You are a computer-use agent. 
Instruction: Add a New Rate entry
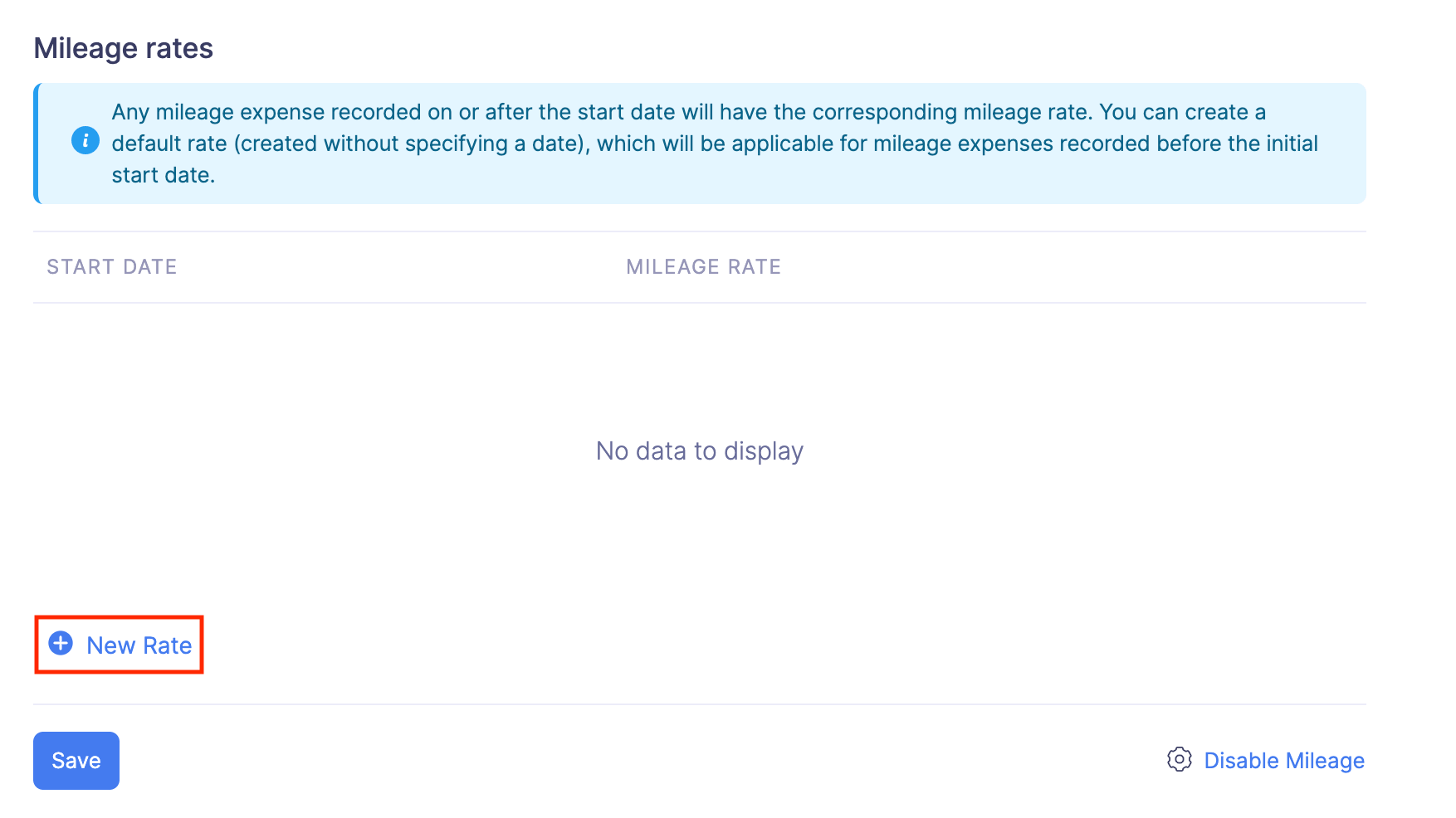click(139, 645)
